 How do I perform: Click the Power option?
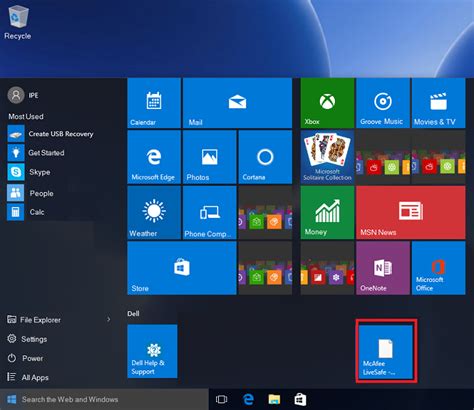click(25, 358)
